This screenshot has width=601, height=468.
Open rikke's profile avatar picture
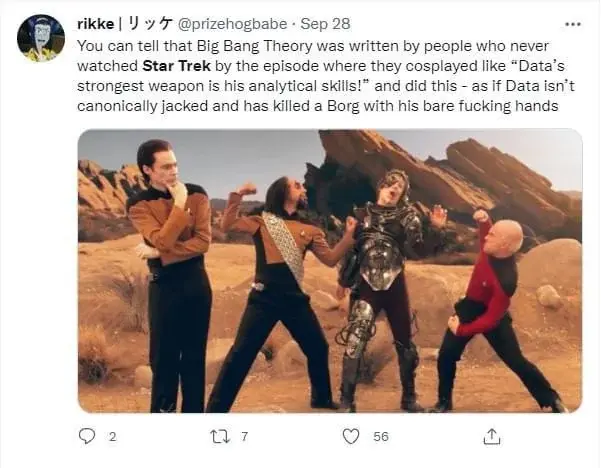(41, 38)
